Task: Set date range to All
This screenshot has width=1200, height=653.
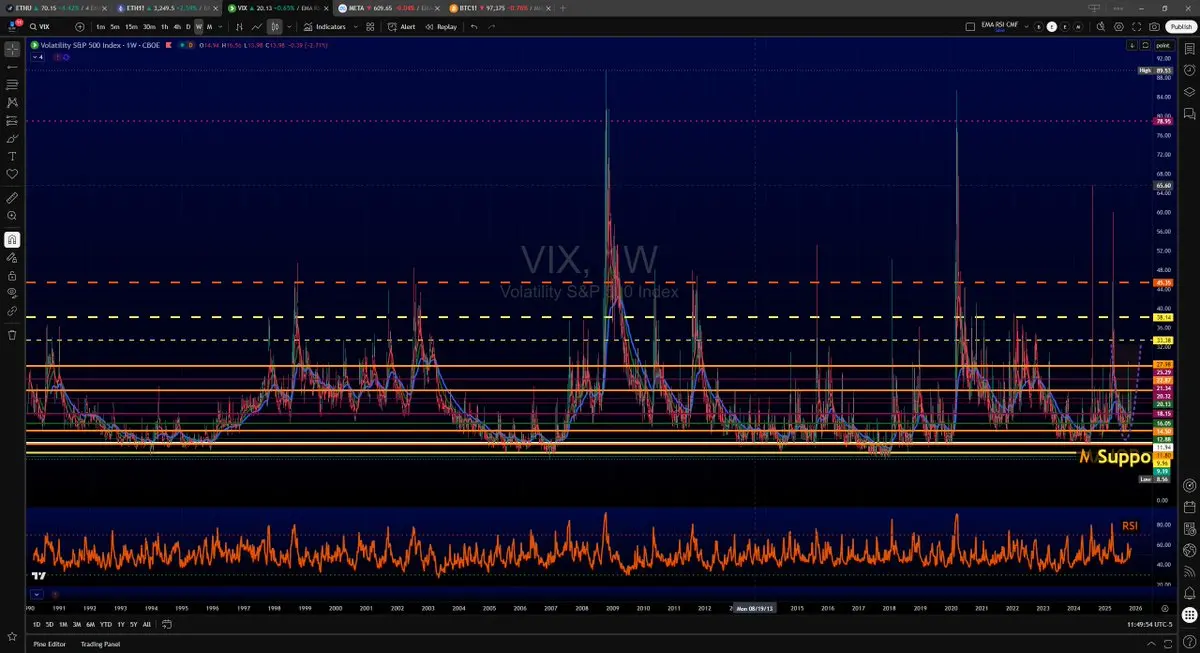Action: (147, 624)
